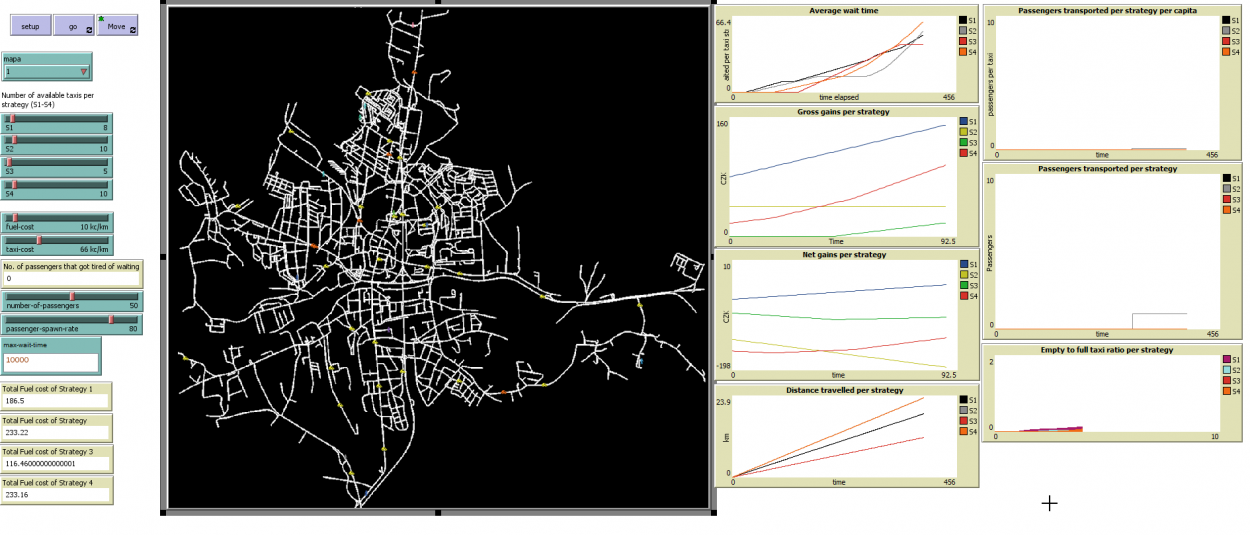The height and width of the screenshot is (535, 1250).
Task: Click the green S3 swatch in Net gains legend
Action: (x=962, y=286)
